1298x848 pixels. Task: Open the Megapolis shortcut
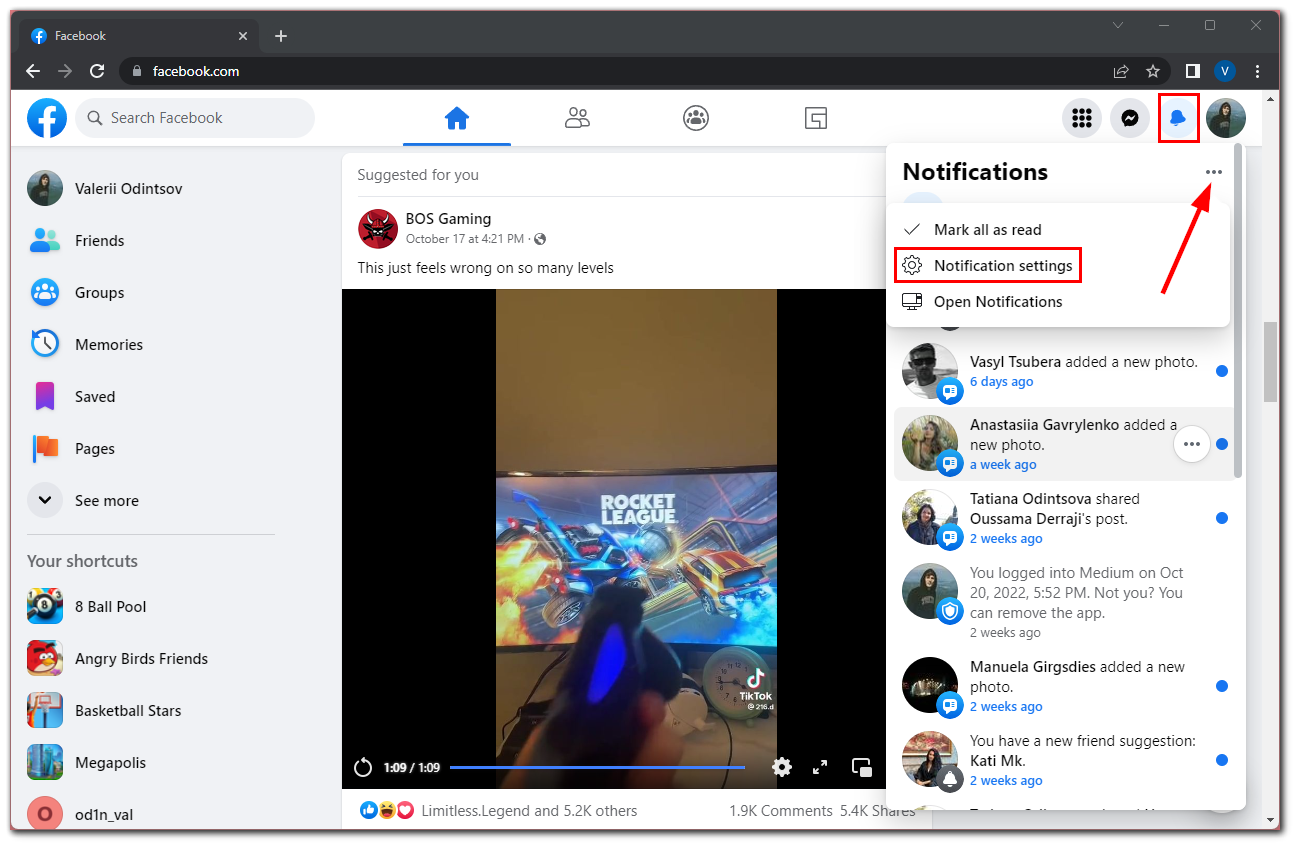coord(150,762)
